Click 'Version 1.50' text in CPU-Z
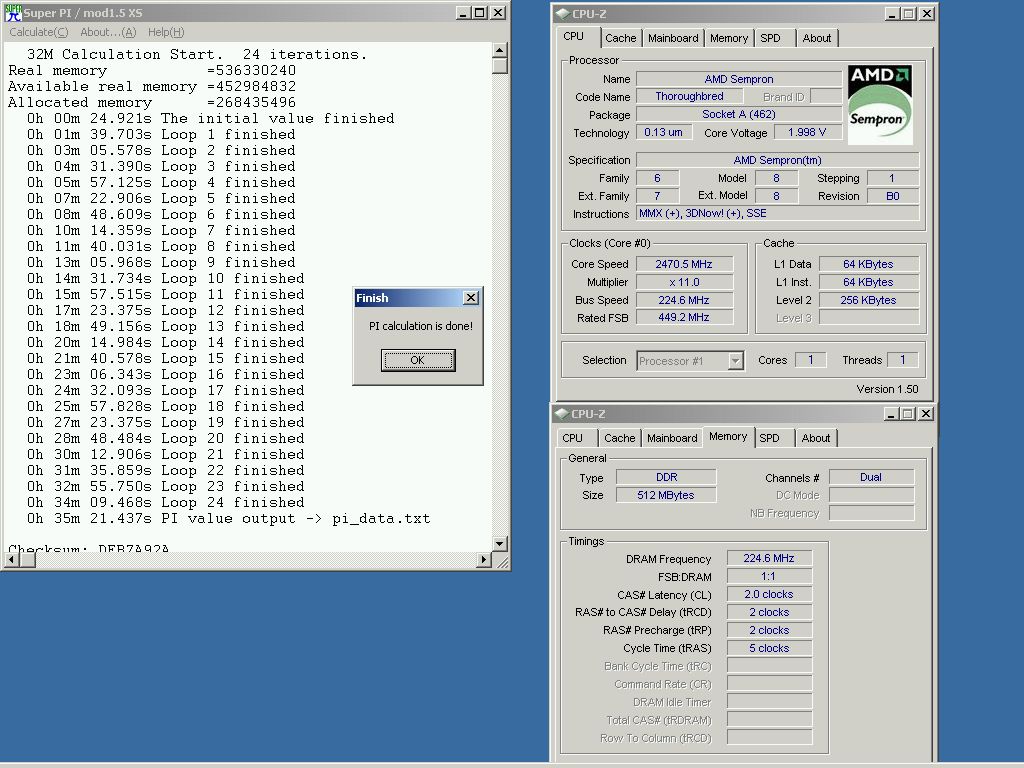 [888, 389]
